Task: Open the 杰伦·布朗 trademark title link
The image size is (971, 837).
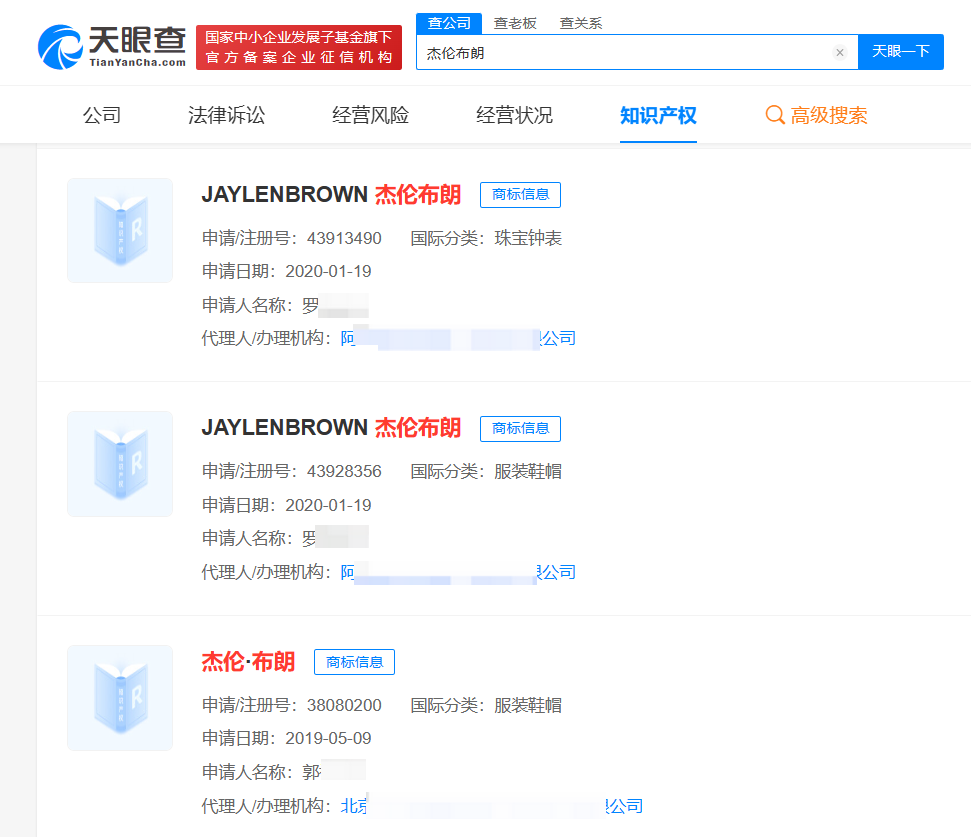Action: (x=248, y=662)
